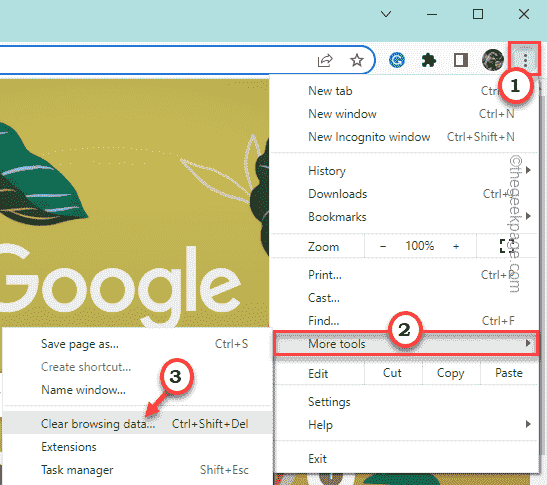Choose Save page as... item
Viewport: 547px width, 485px height.
(138, 344)
